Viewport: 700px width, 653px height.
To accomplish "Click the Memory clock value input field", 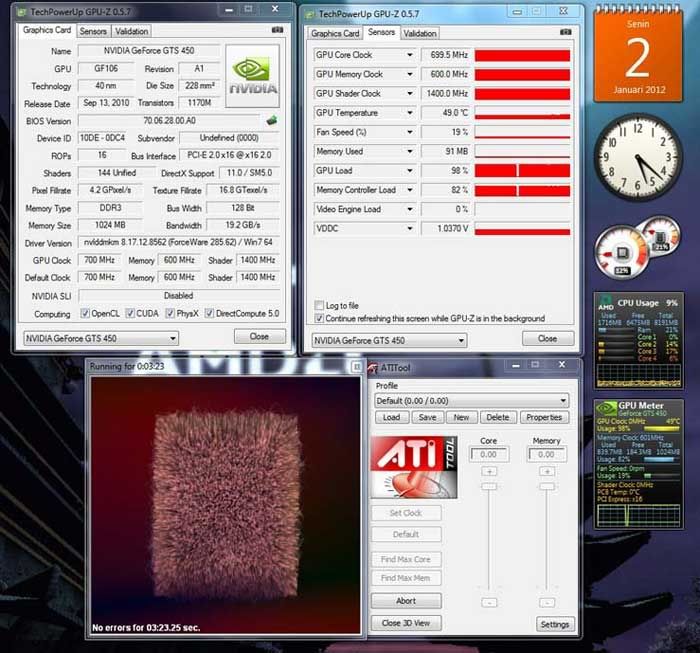I will (547, 454).
